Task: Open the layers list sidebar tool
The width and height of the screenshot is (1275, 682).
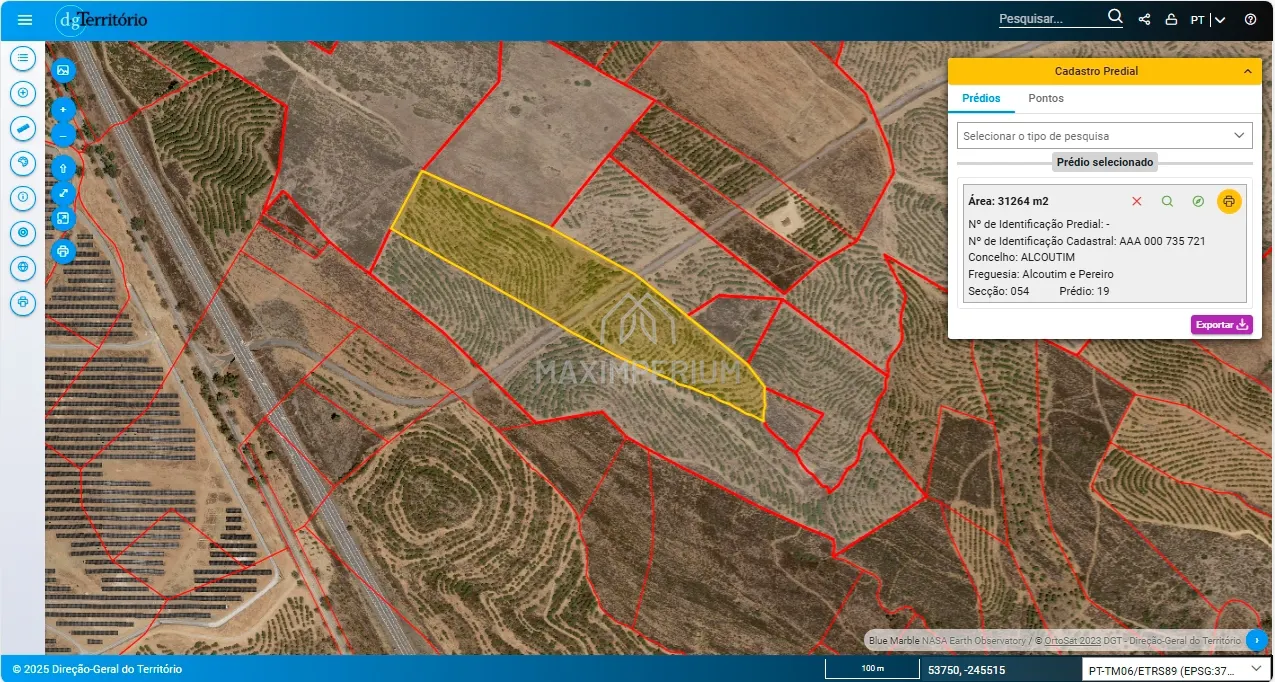Action: coord(23,58)
